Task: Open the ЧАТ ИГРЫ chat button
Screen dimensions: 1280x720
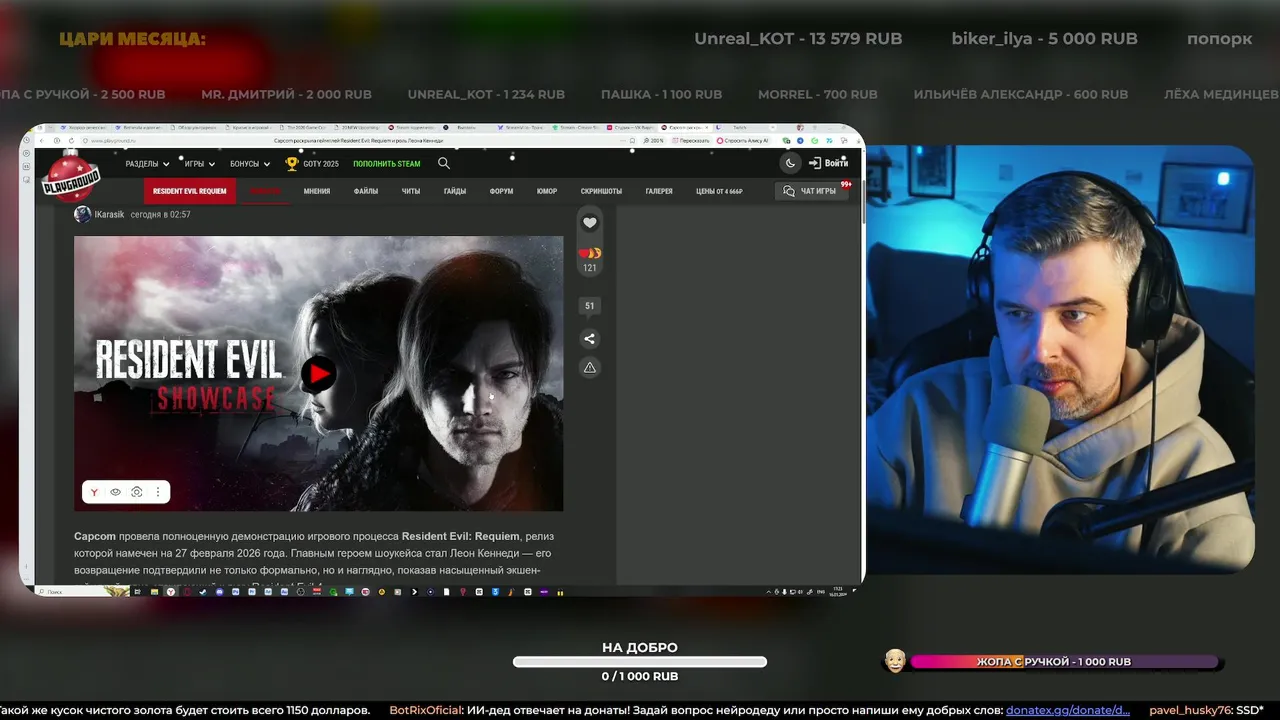Action: pyautogui.click(x=811, y=191)
